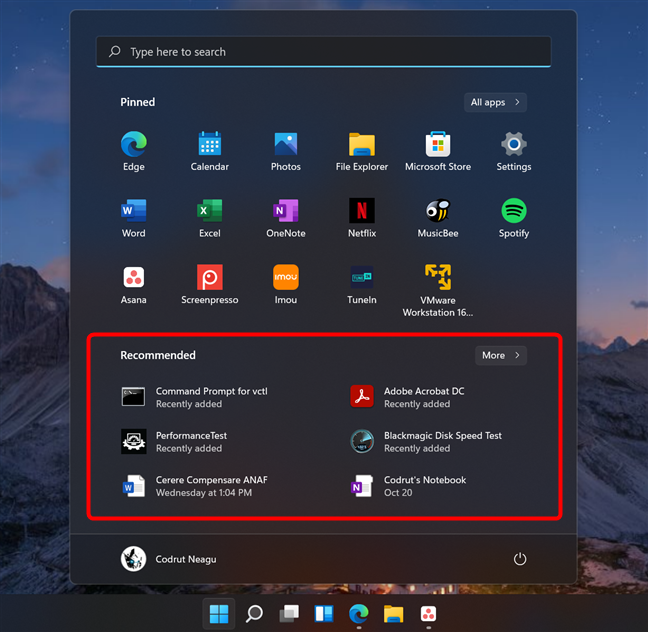This screenshot has height=632, width=648.
Task: Click the power button
Action: [x=519, y=559]
